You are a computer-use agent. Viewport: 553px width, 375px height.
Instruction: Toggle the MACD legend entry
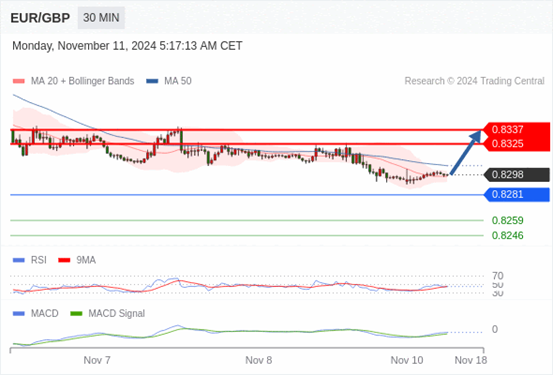pos(36,313)
